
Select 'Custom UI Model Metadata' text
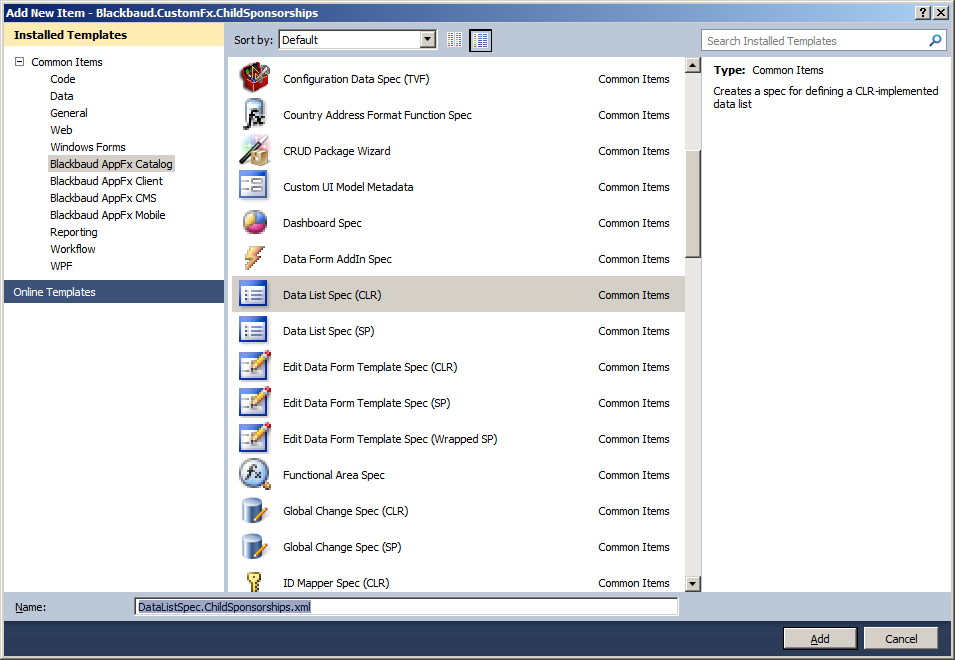pos(348,187)
